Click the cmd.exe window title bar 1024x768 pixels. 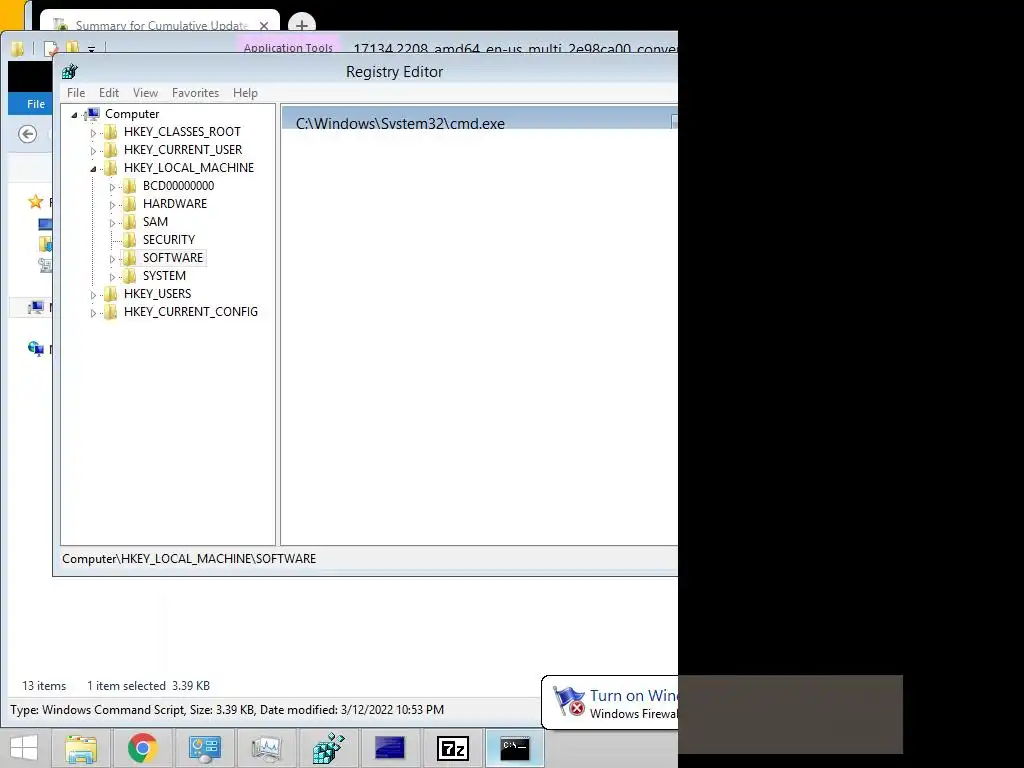coord(479,118)
